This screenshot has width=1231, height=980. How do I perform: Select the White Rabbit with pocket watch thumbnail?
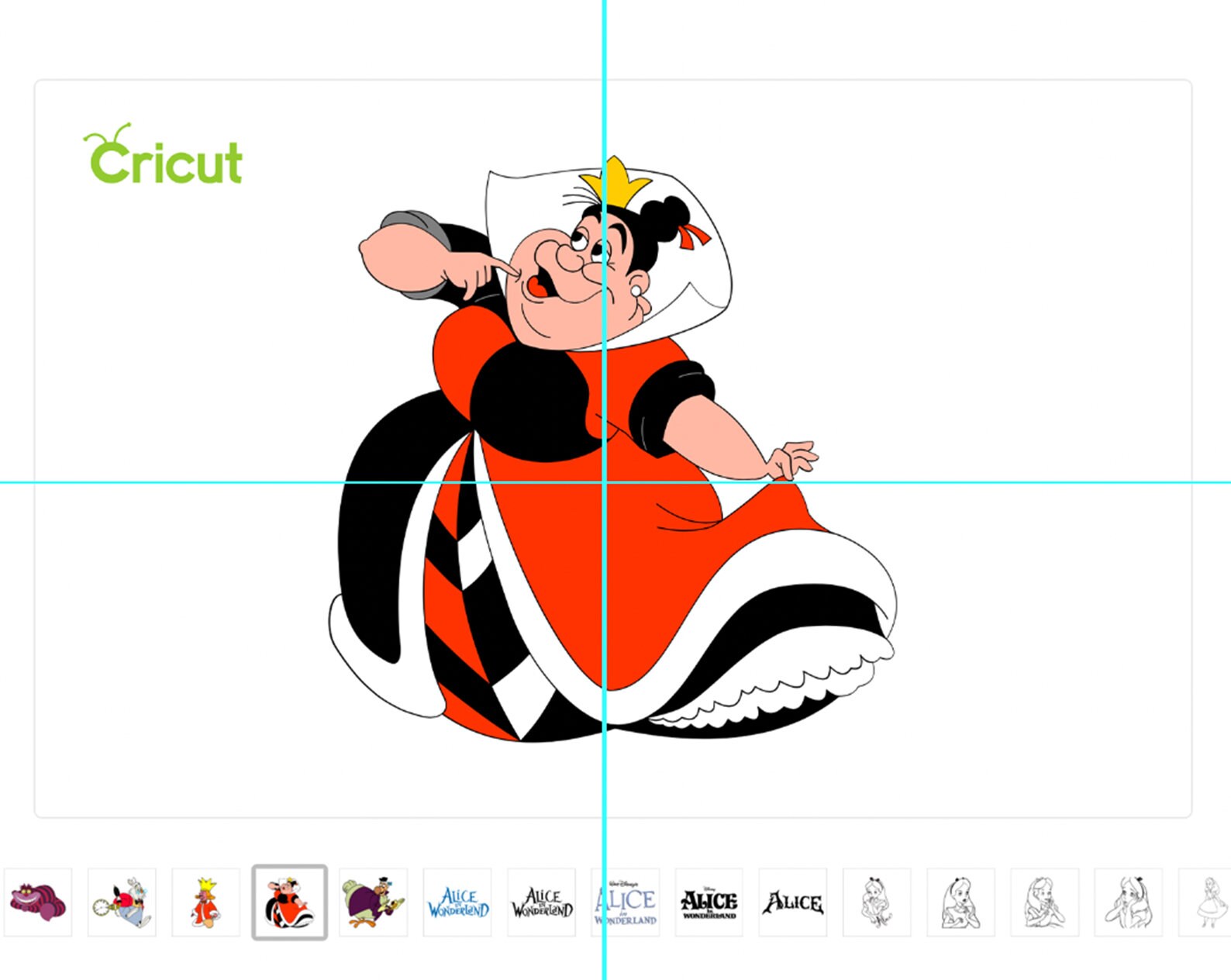(122, 902)
